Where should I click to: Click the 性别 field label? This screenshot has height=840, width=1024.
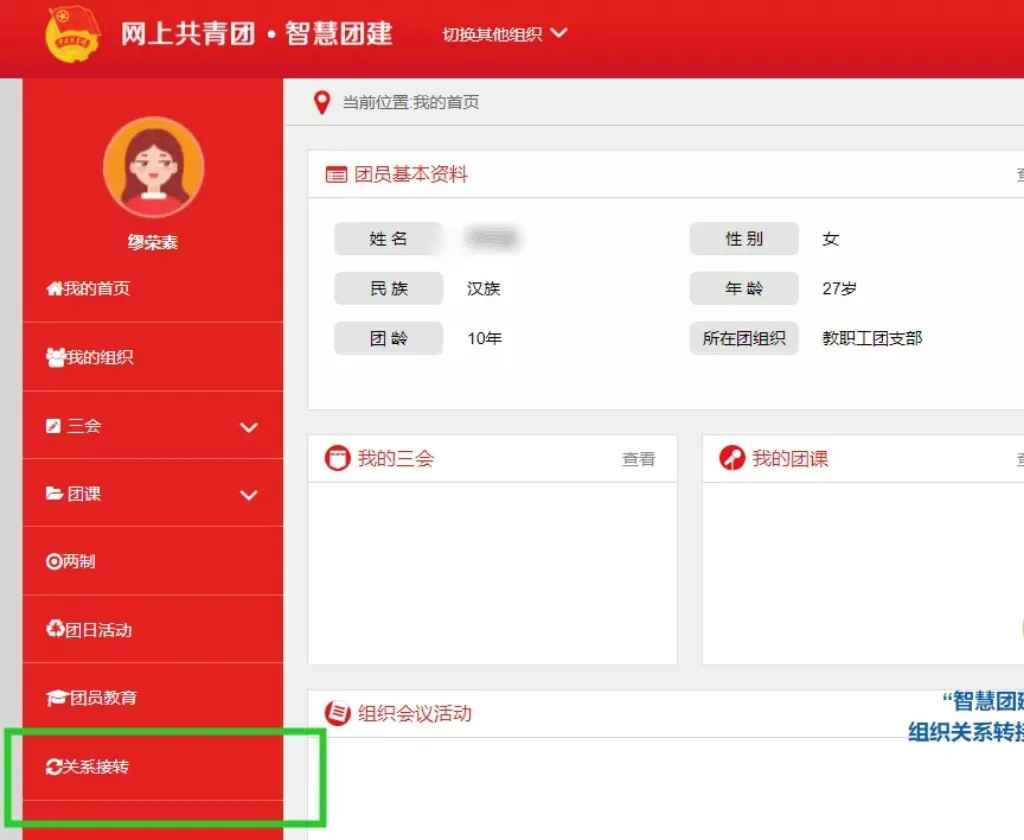[744, 238]
